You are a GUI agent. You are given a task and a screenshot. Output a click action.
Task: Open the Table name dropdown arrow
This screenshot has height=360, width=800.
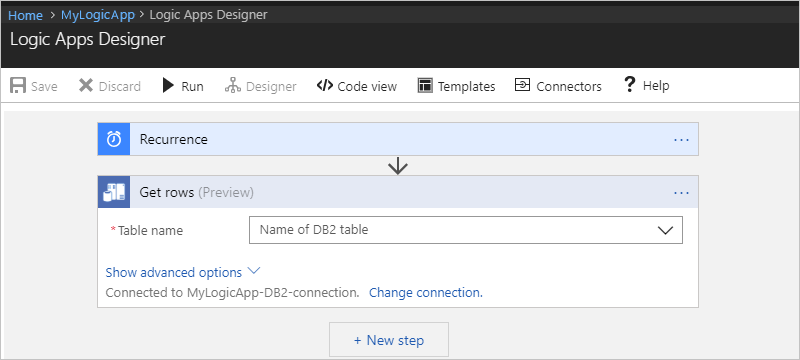pyautogui.click(x=665, y=230)
